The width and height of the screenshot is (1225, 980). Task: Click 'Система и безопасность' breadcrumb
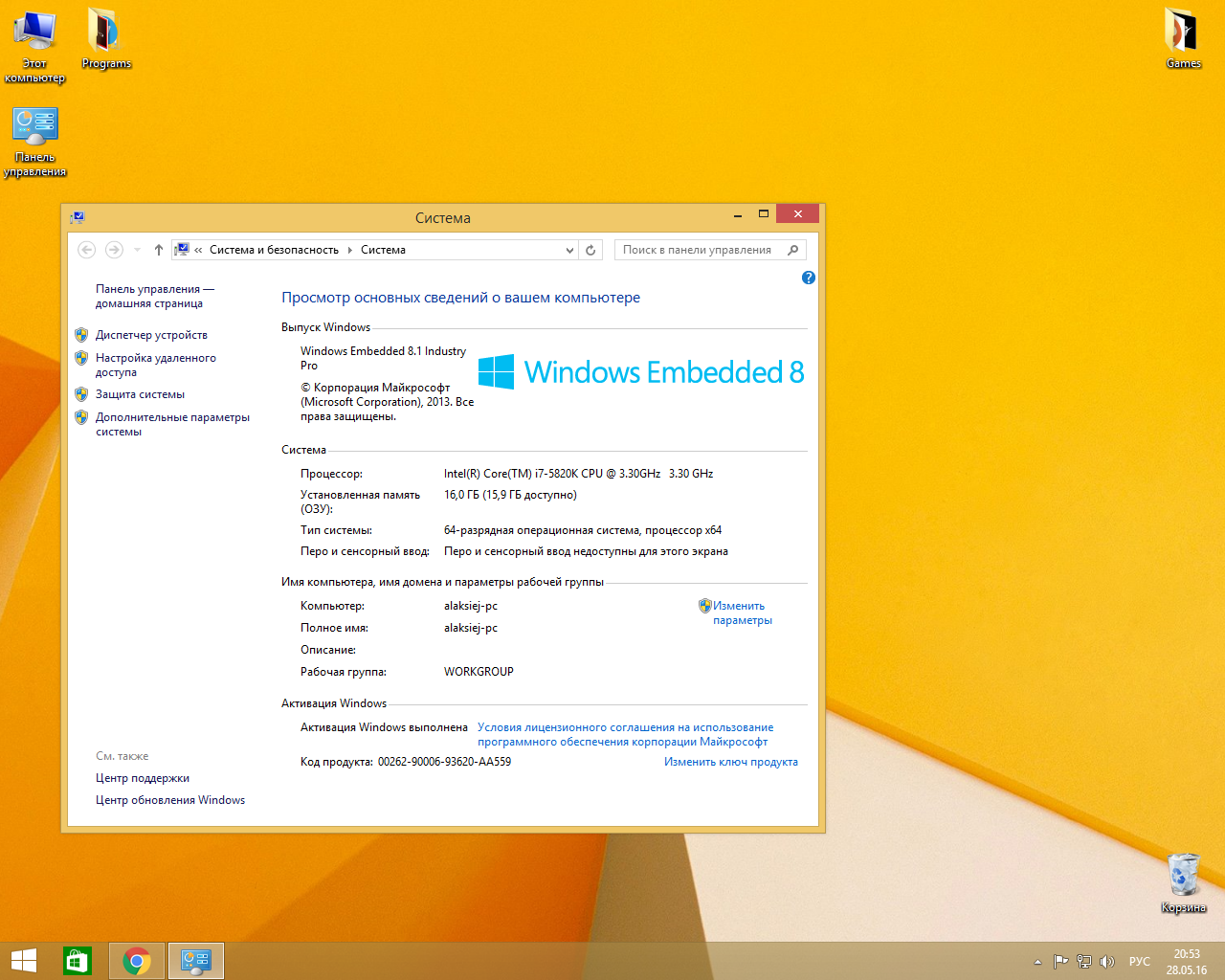274,250
